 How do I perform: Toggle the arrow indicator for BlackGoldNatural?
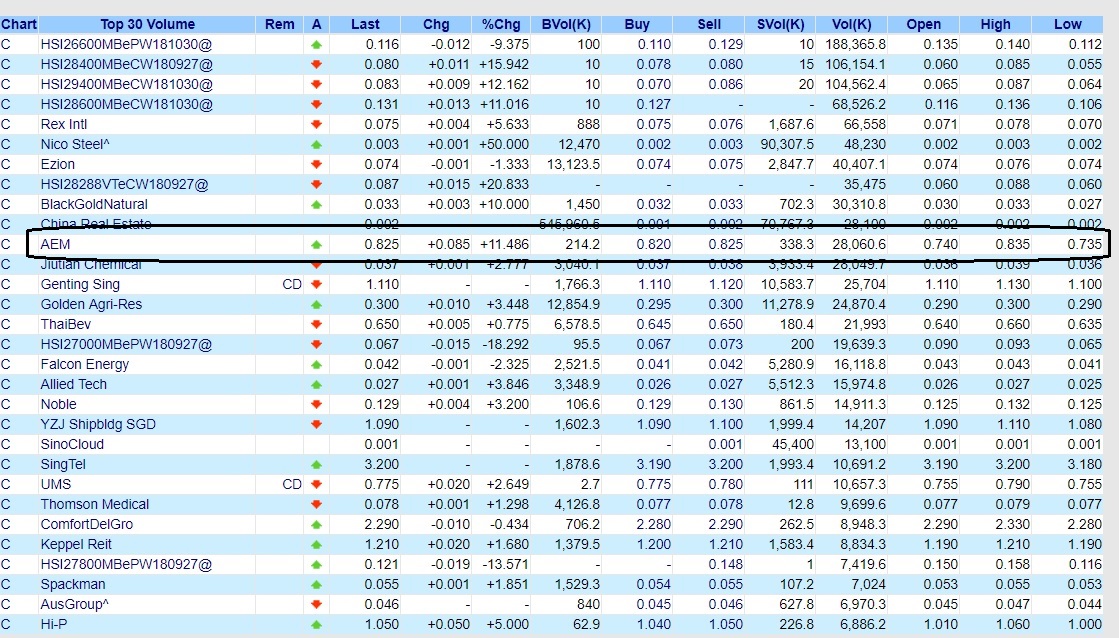click(x=318, y=204)
